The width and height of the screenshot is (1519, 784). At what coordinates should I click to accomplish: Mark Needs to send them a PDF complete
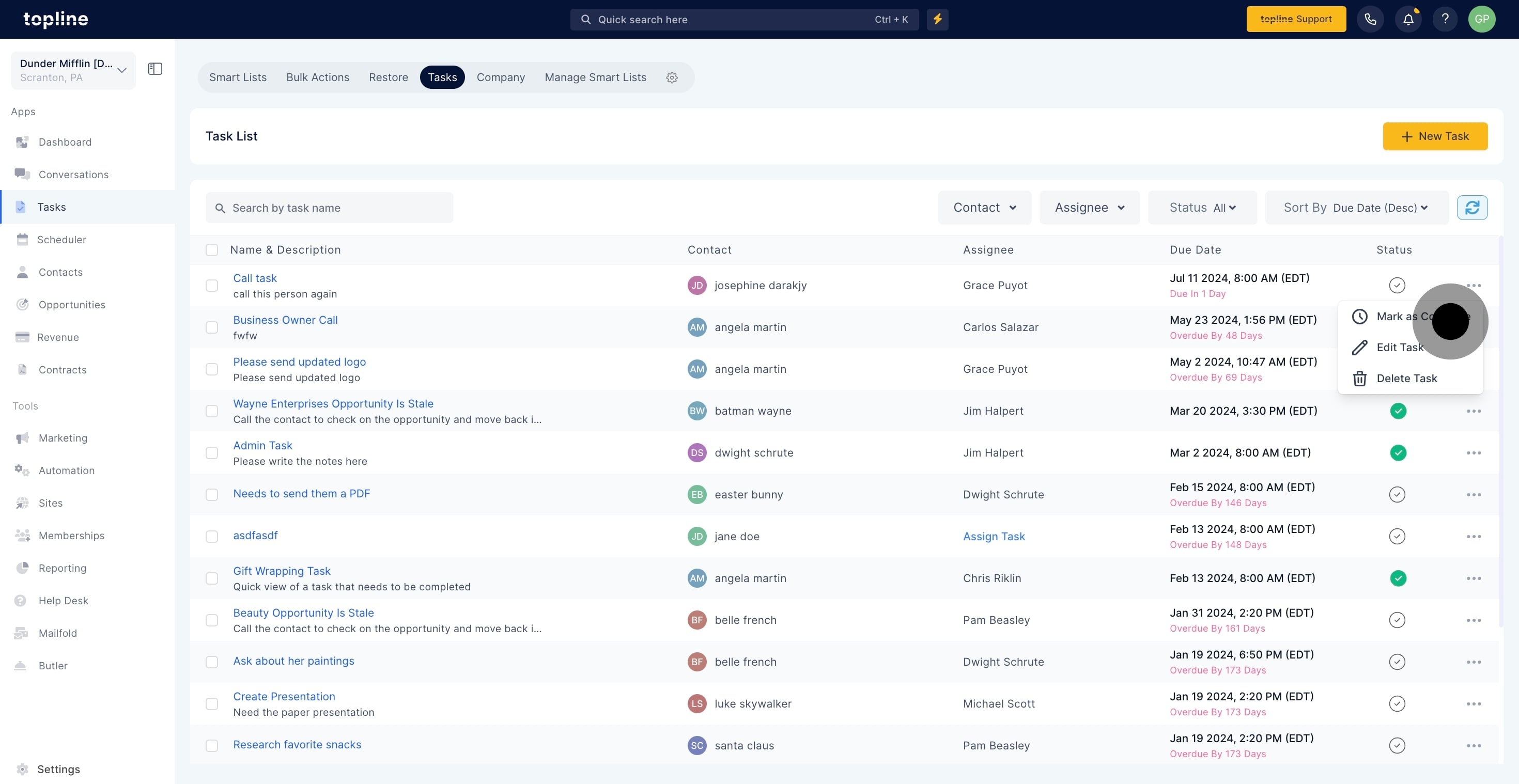[x=1397, y=495]
